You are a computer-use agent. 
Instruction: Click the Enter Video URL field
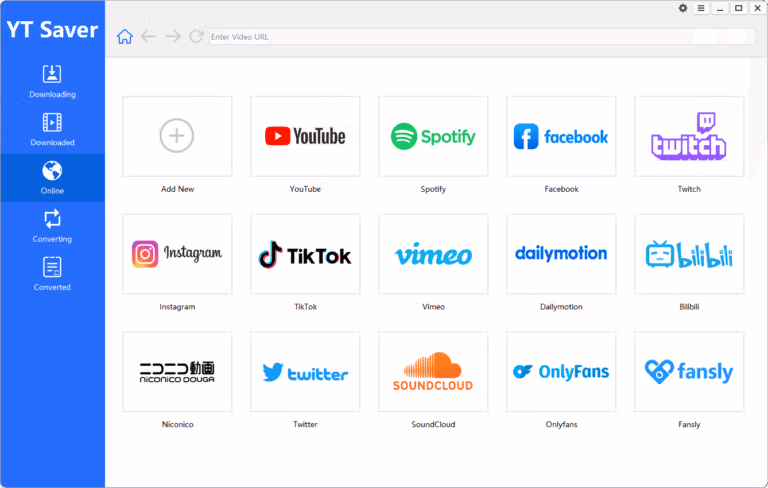(x=482, y=37)
